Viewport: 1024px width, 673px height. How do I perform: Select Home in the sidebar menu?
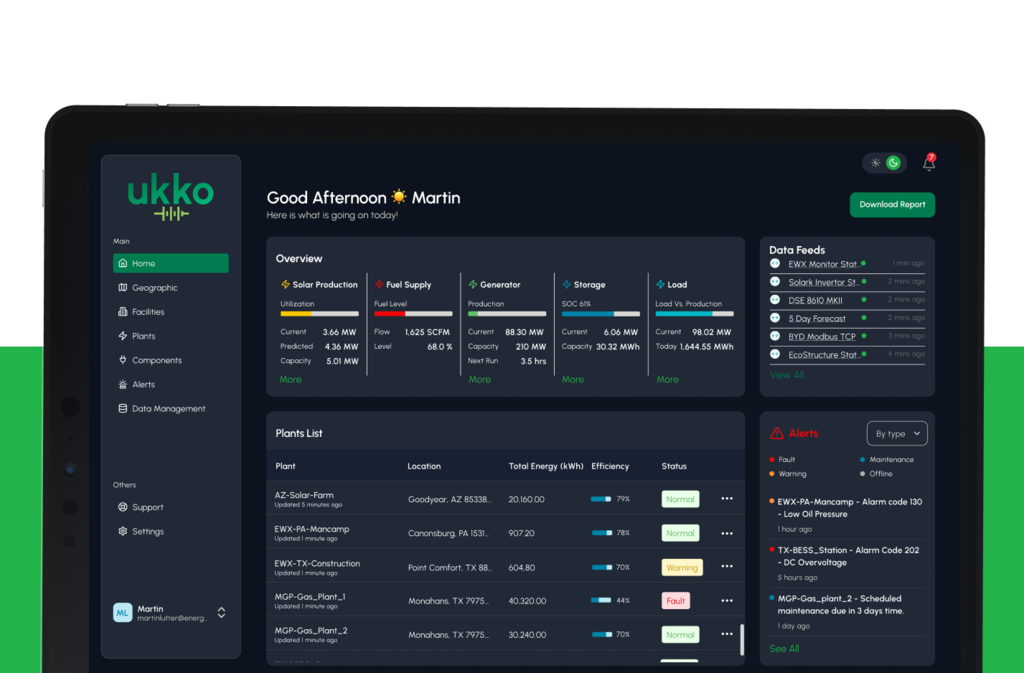(x=171, y=264)
